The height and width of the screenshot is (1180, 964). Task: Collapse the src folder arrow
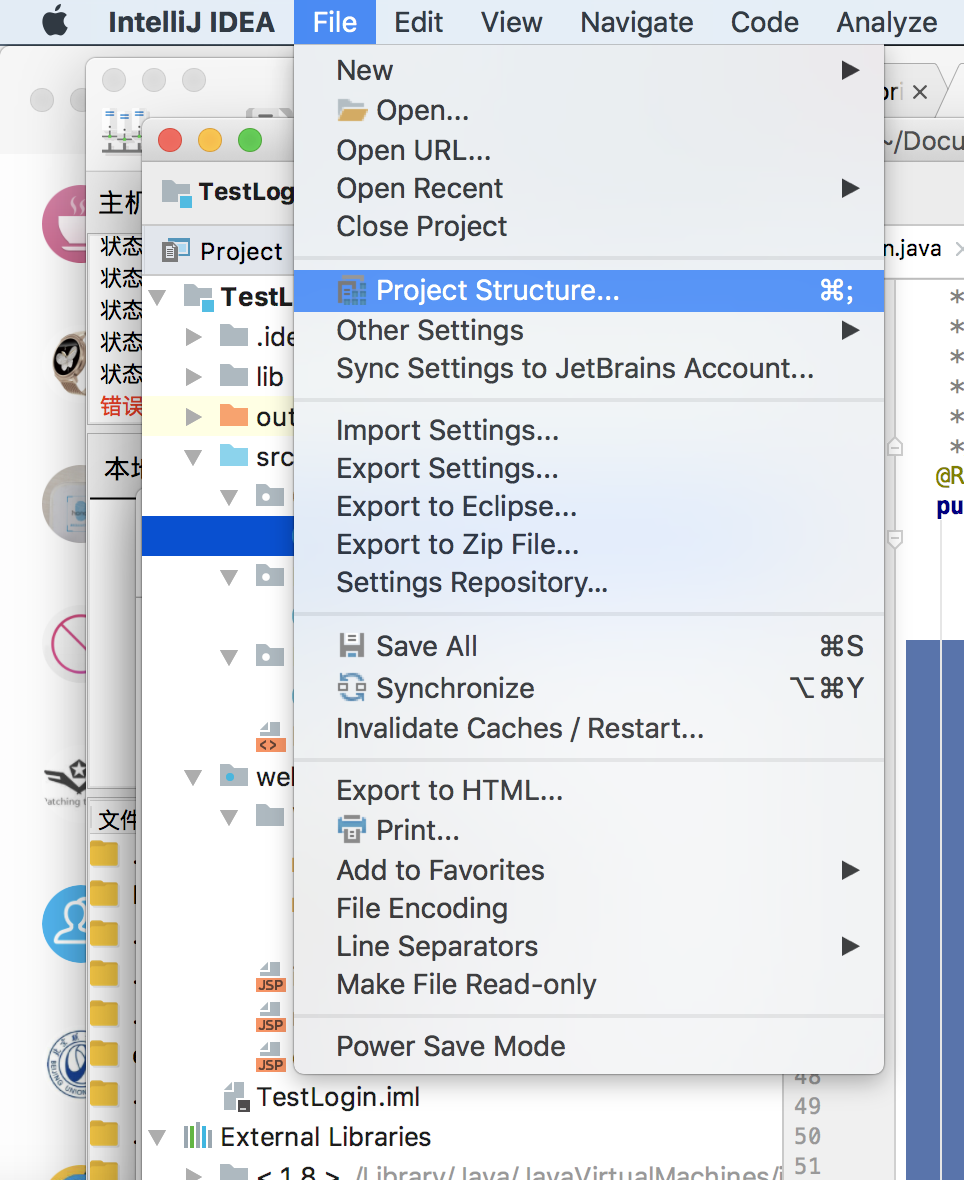click(x=193, y=458)
